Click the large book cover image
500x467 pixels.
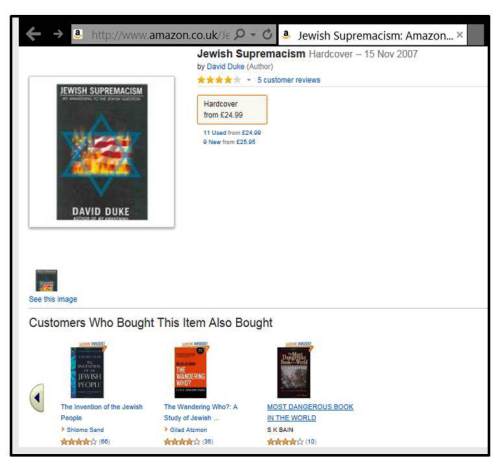tap(102, 152)
